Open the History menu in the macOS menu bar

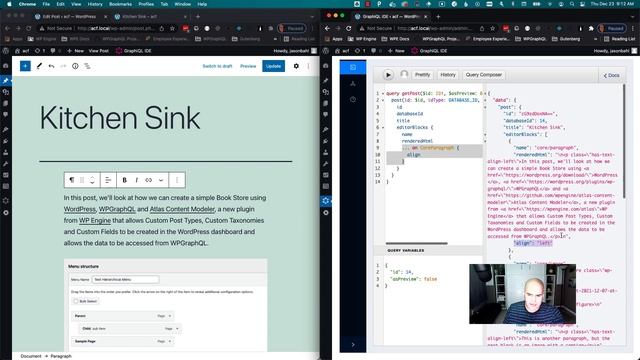(95, 4)
